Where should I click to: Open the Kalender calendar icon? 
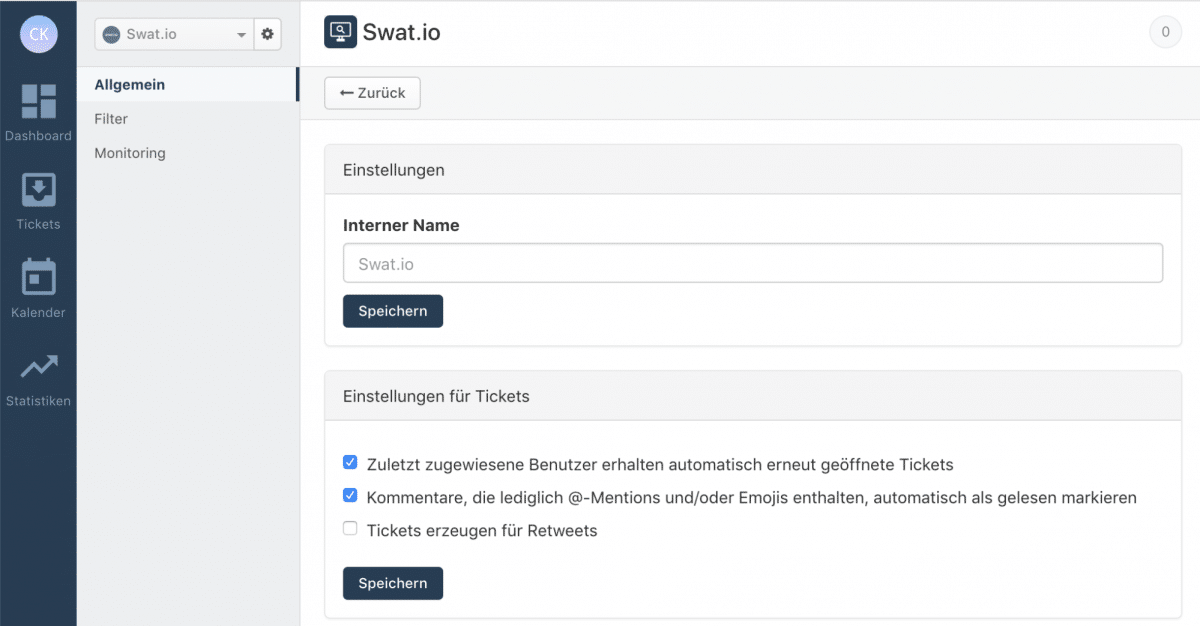click(38, 277)
